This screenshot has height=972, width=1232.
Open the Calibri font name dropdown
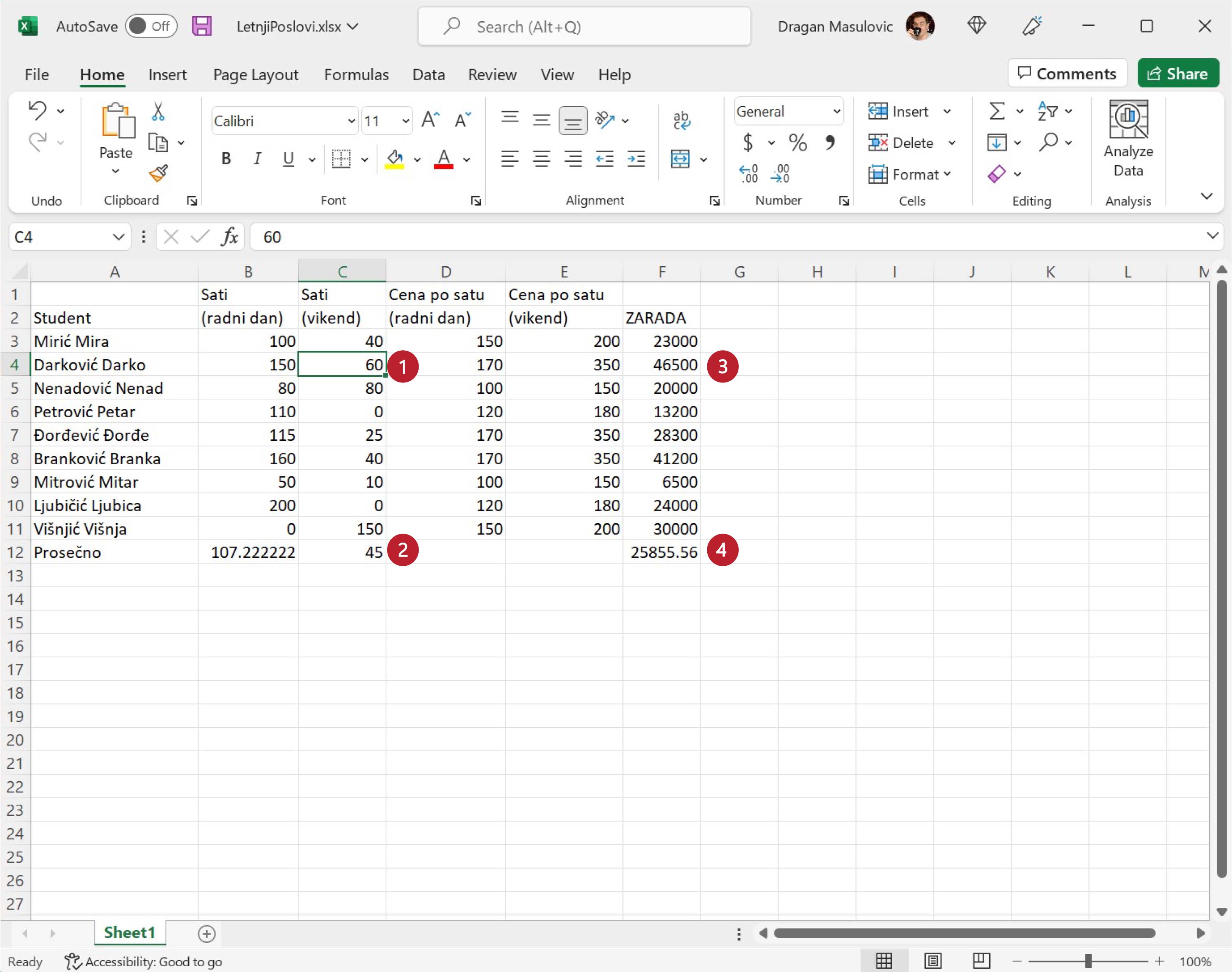[351, 121]
